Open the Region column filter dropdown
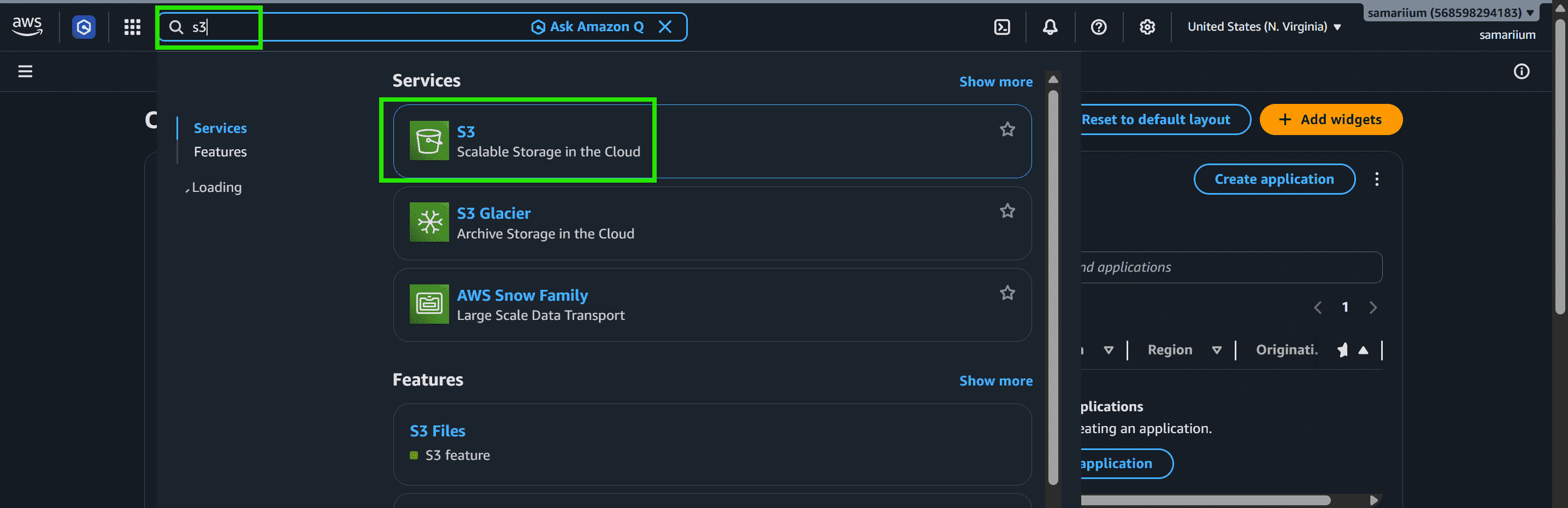This screenshot has width=1568, height=508. click(1217, 350)
